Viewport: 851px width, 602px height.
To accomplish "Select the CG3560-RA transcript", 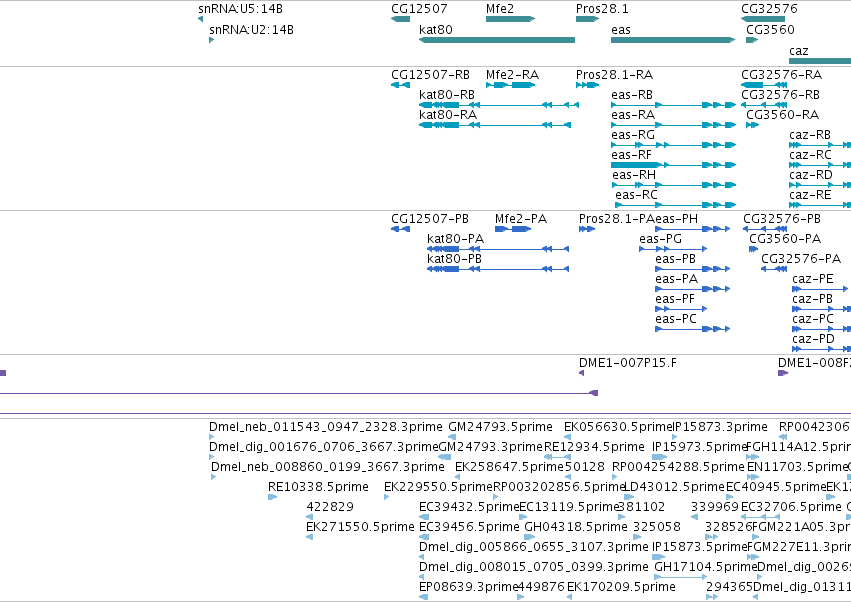I will click(x=752, y=125).
